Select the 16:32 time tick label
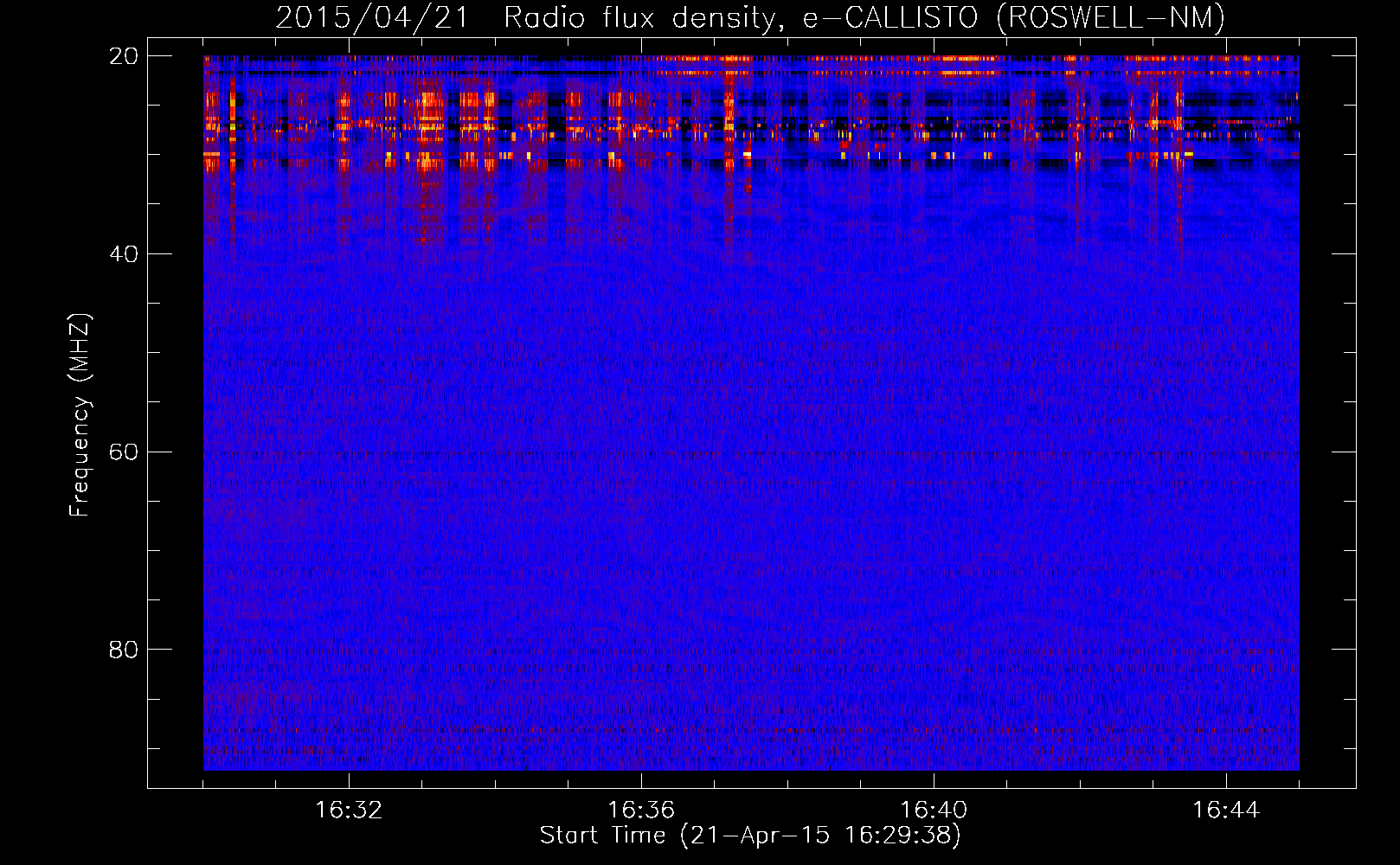This screenshot has width=1400, height=865. coord(349,810)
